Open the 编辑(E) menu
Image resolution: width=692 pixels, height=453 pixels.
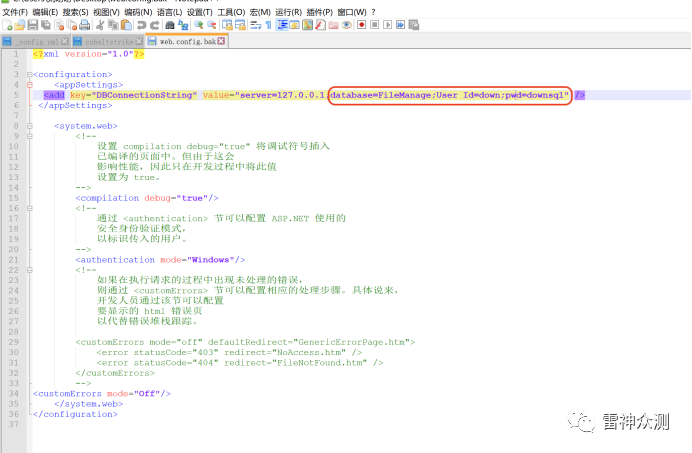(45, 12)
